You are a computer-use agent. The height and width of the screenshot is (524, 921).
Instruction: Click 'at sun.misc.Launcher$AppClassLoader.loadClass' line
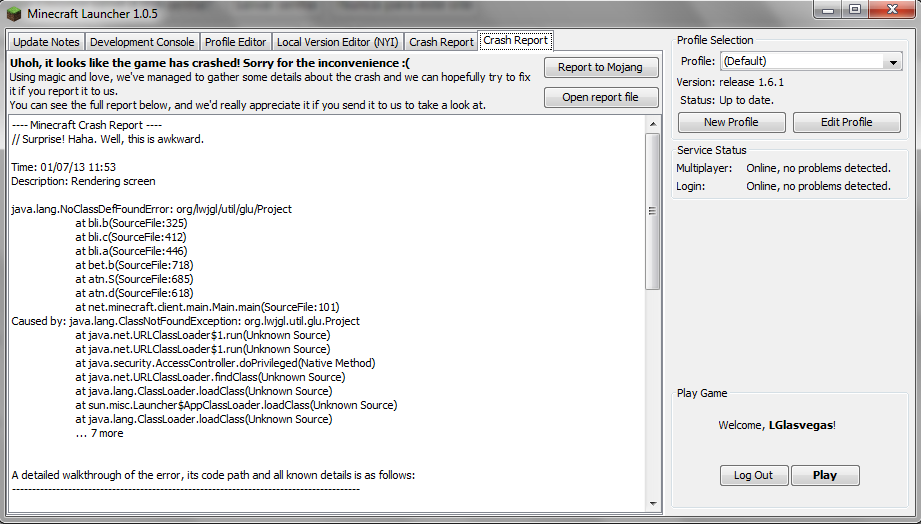click(x=236, y=405)
